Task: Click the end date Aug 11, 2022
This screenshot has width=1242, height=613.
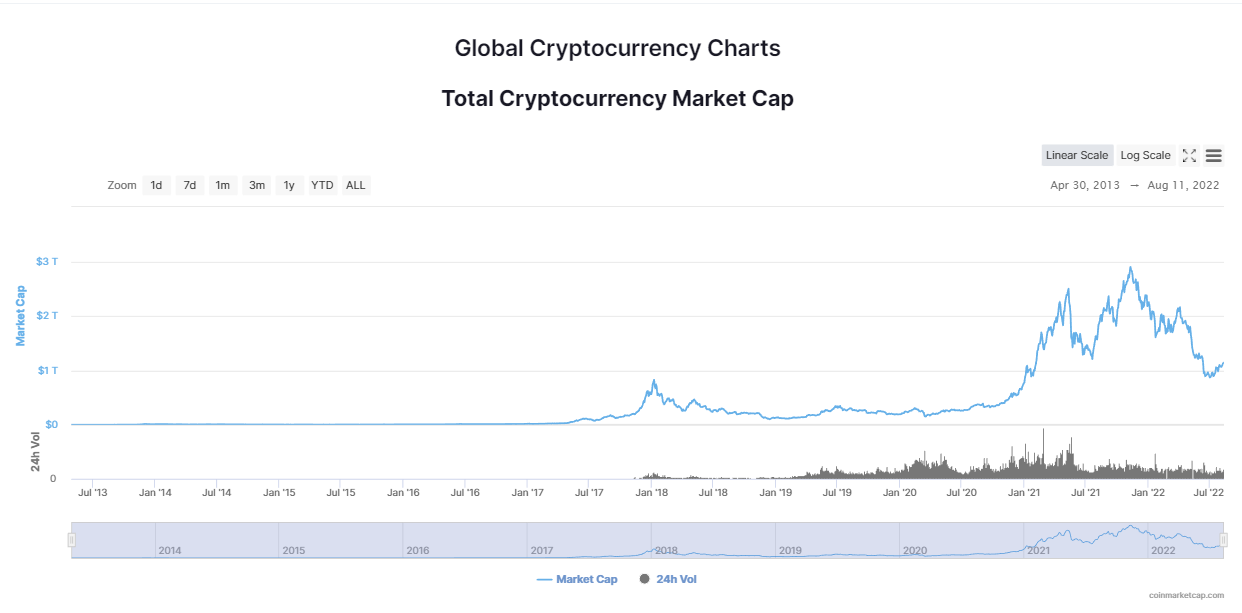Action: (x=1183, y=185)
